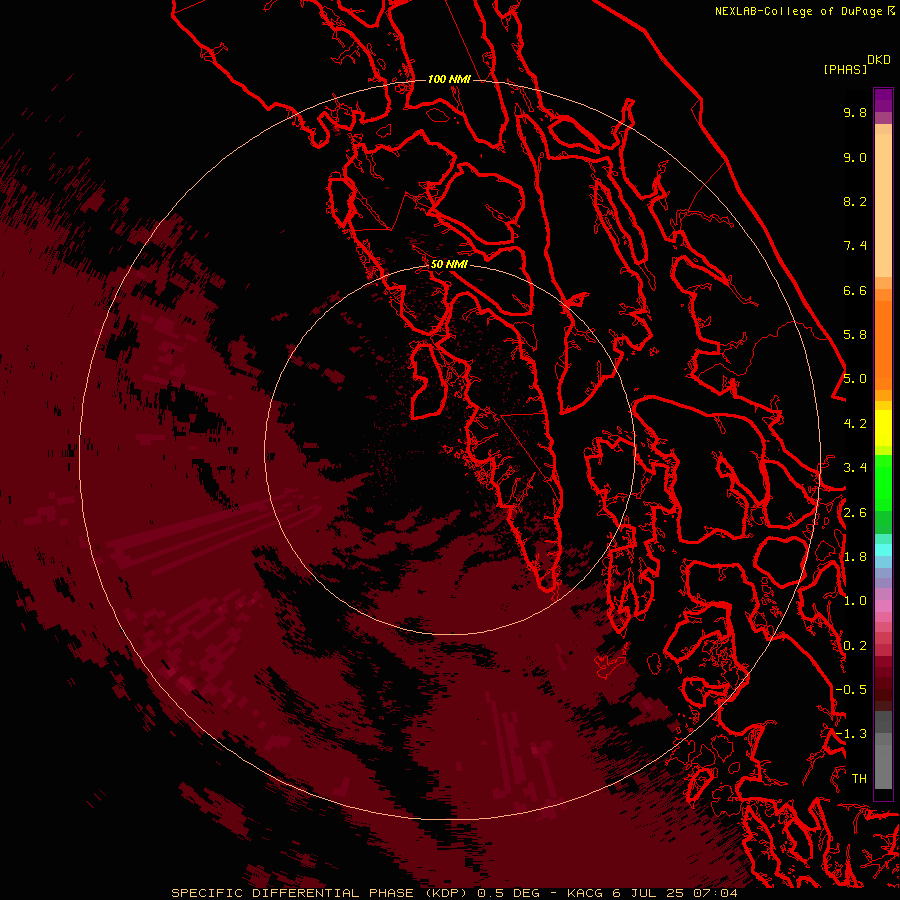This screenshot has width=900, height=900.
Task: Click the TH threshold label on the scale
Action: point(859,779)
